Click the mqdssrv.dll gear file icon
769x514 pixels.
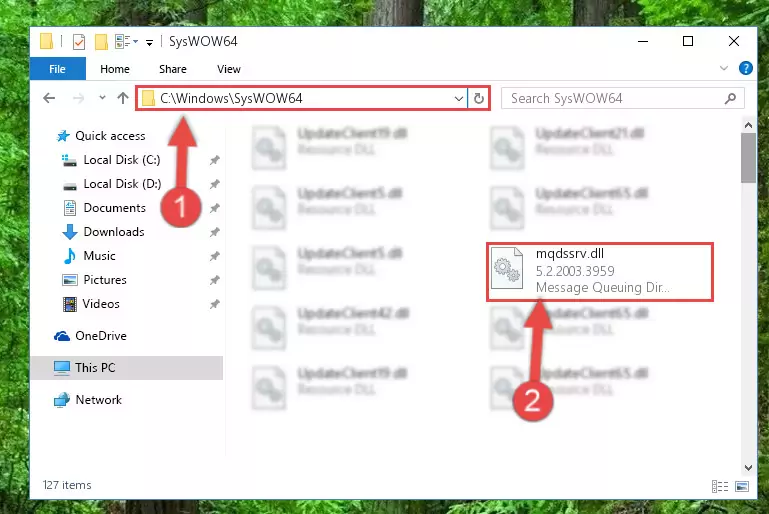click(x=507, y=268)
